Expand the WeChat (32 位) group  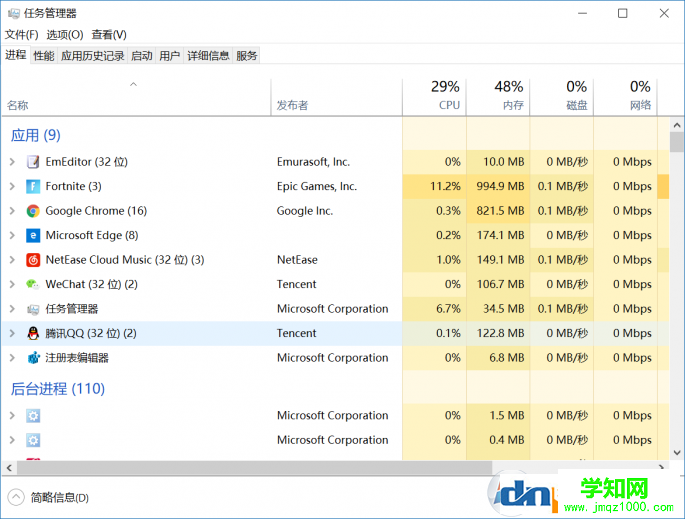tap(12, 284)
